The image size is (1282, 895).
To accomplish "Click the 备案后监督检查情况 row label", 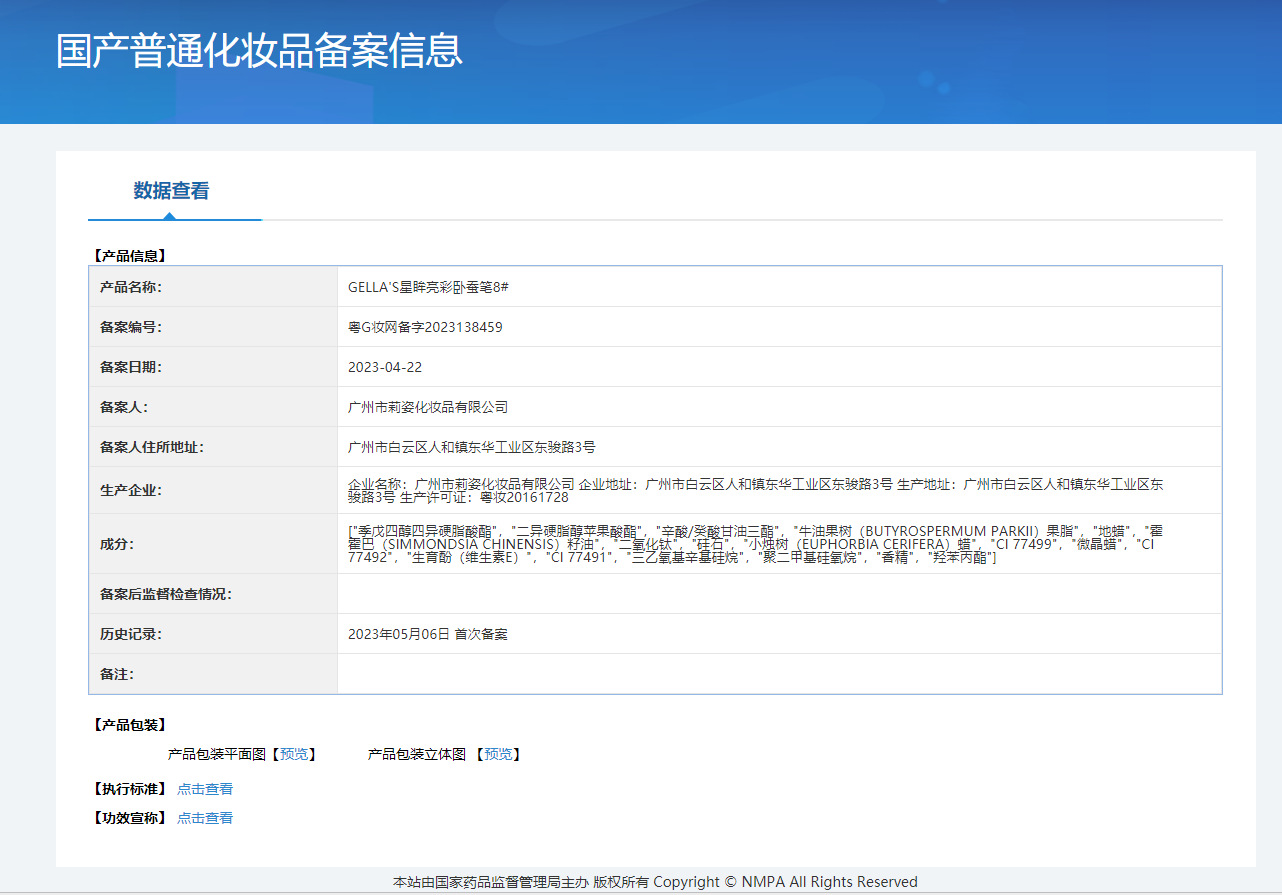I will [165, 594].
